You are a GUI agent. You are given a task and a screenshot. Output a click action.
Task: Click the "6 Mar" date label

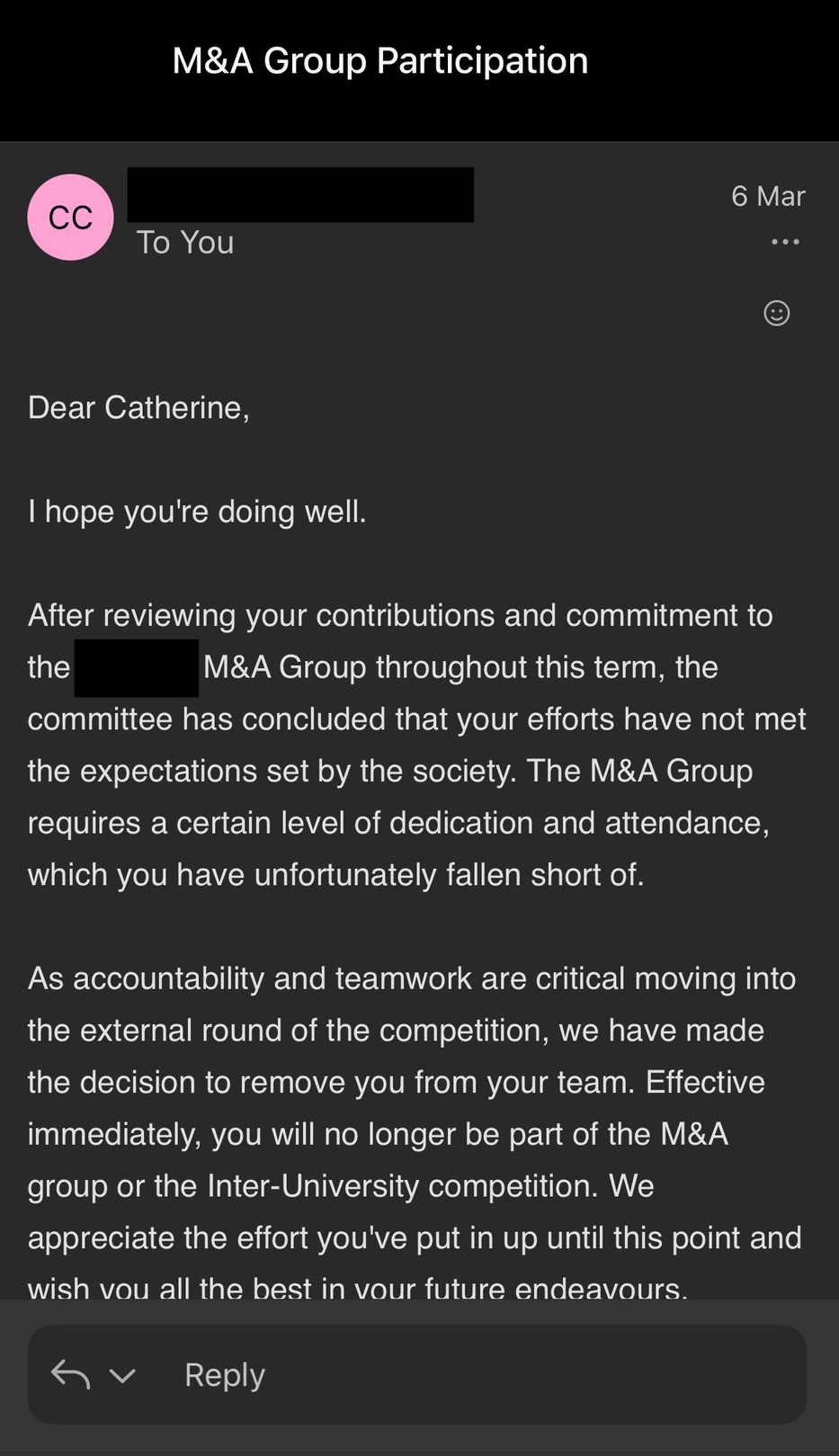[767, 196]
